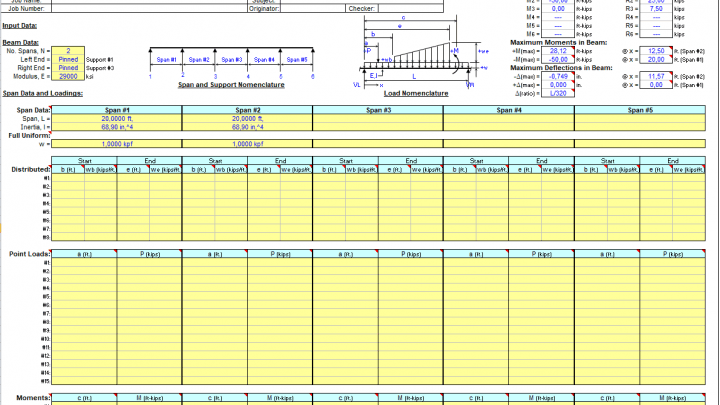This screenshot has height=405, width=720.
Task: Select the No. Spans N cell showing 2
Action: (x=68, y=51)
